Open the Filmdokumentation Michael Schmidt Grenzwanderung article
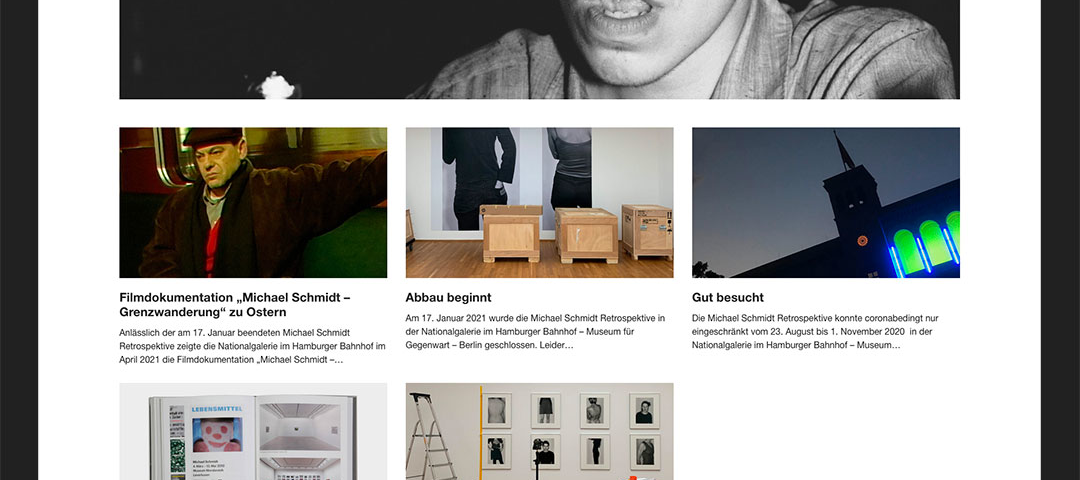The width and height of the screenshot is (1080, 480). [235, 304]
